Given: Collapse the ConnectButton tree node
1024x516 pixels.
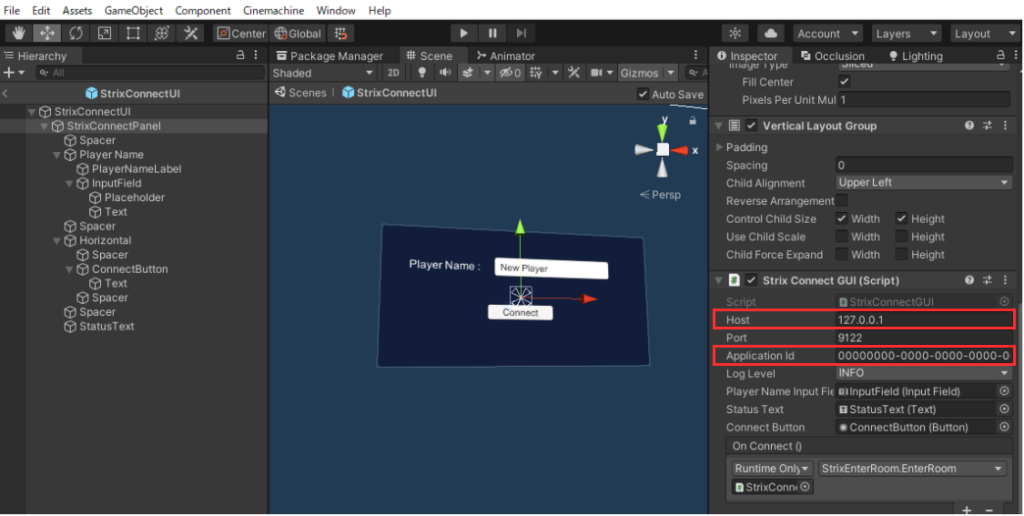Looking at the screenshot, I should [69, 269].
